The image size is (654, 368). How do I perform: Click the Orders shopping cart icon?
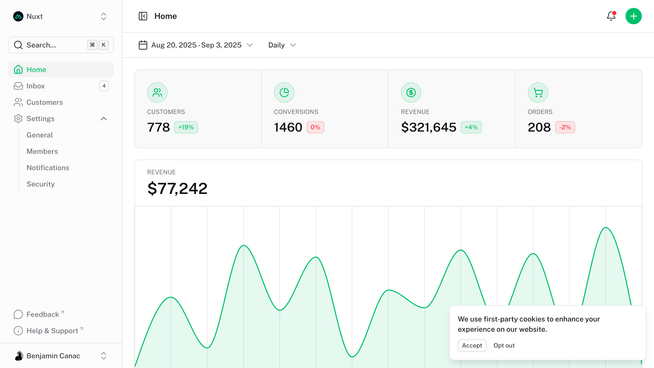click(538, 92)
